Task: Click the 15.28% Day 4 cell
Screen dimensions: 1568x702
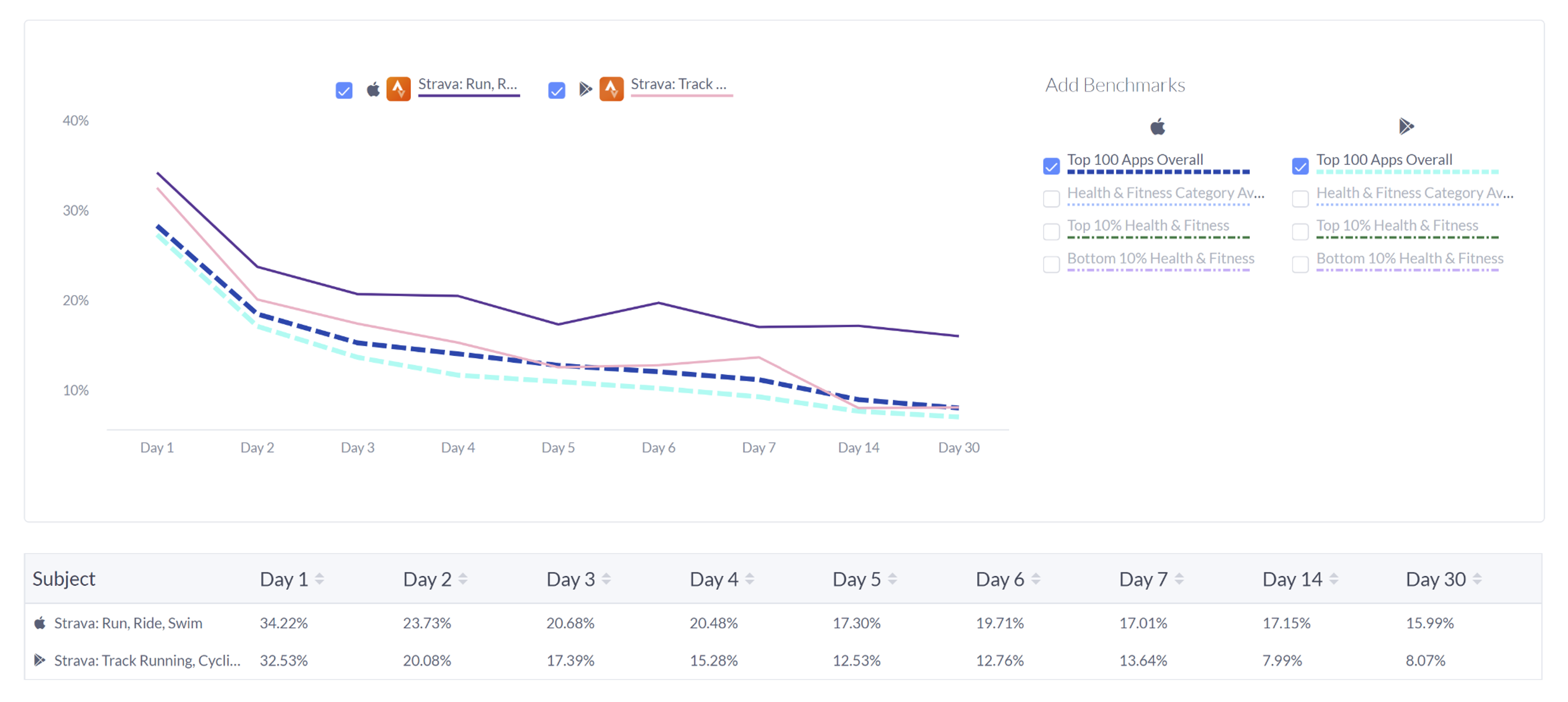Action: point(713,660)
